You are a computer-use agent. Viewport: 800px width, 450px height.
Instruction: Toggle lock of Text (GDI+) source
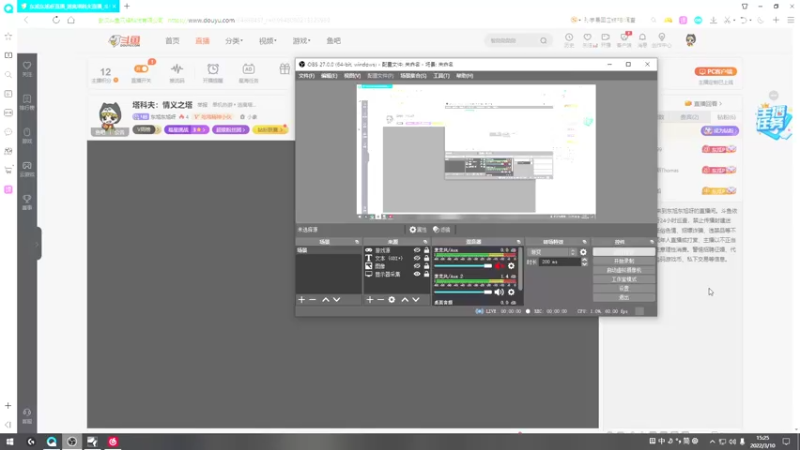(427, 258)
